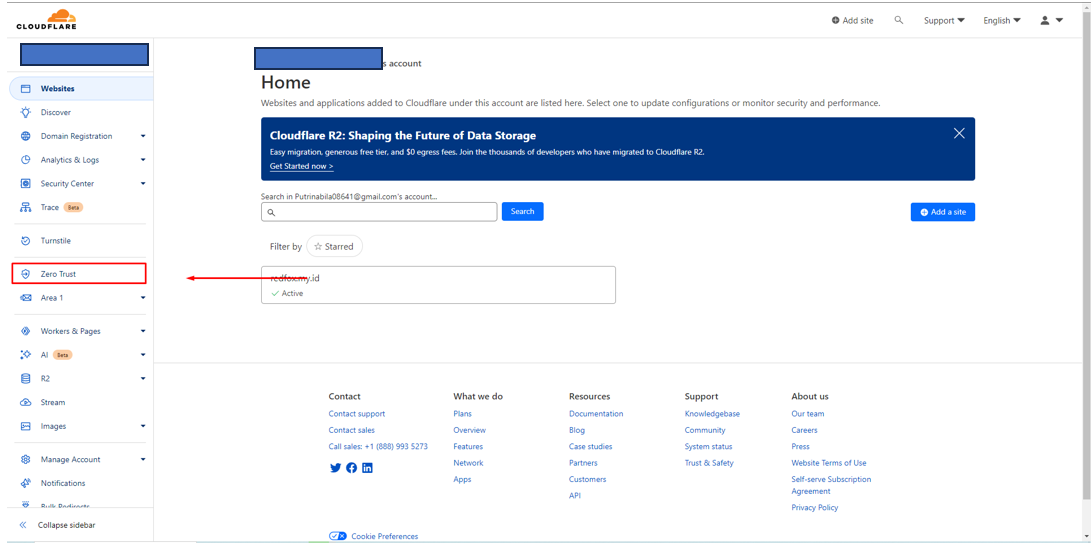Open the Discover menu item

point(79,112)
